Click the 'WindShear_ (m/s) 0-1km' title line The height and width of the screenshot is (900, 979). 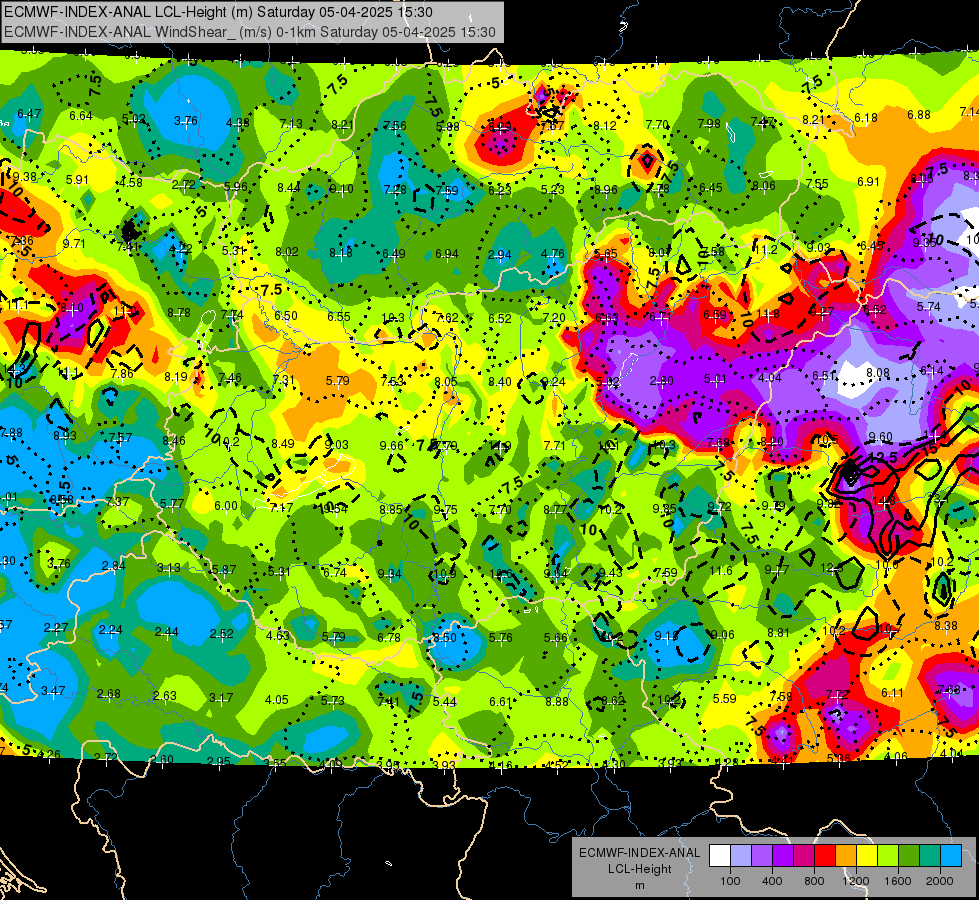(x=250, y=32)
